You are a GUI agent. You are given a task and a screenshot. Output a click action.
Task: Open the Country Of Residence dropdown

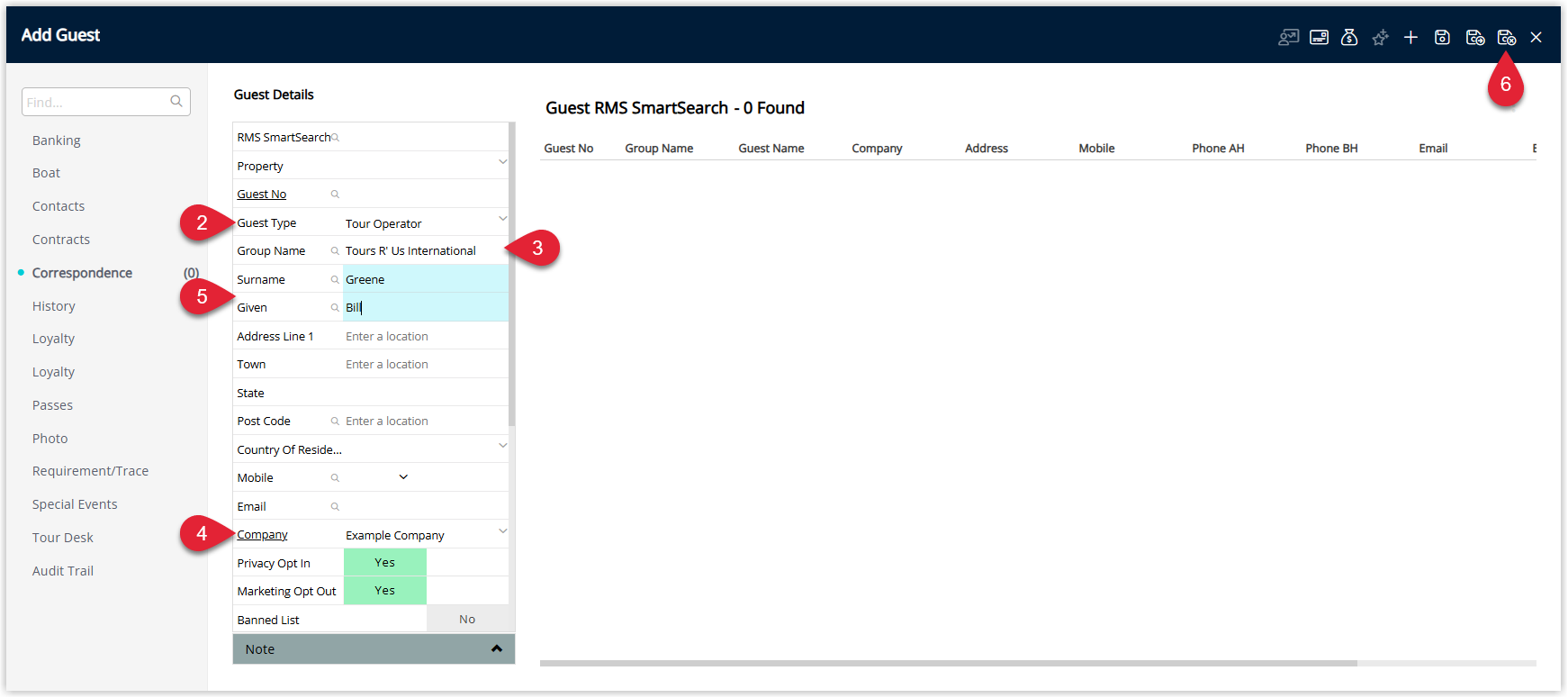[502, 446]
